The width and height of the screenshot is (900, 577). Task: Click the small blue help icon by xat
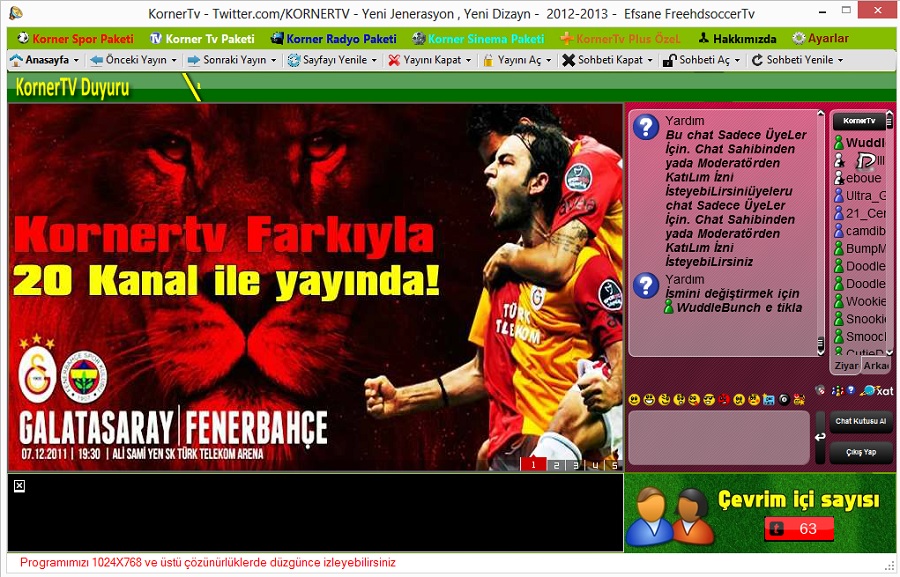point(851,390)
